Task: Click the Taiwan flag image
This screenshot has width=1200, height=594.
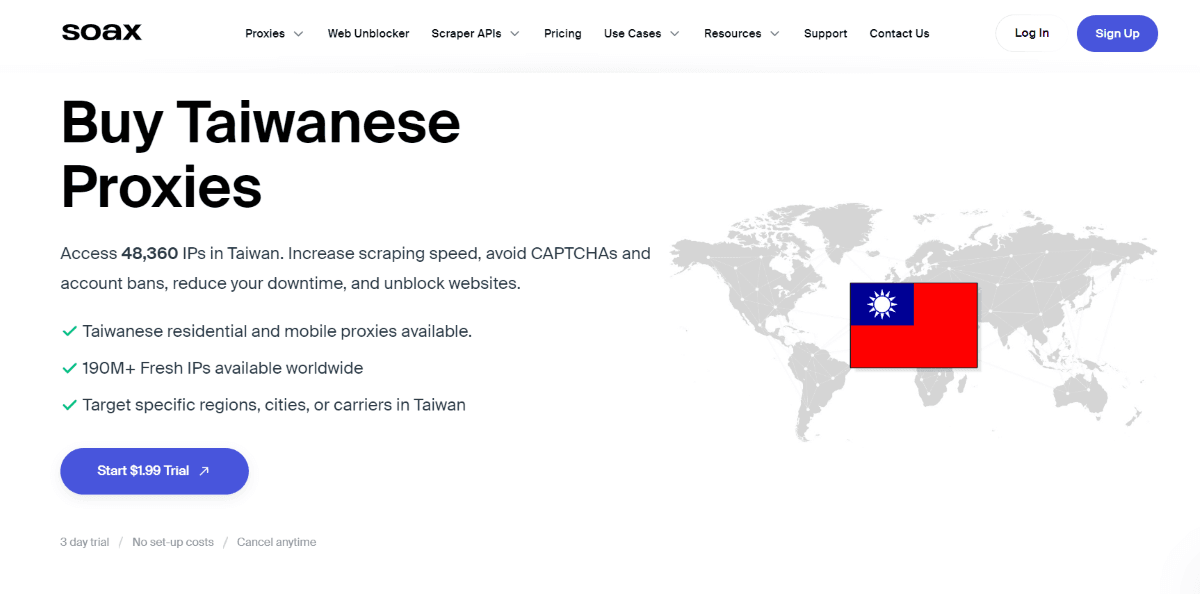Action: pyautogui.click(x=913, y=325)
